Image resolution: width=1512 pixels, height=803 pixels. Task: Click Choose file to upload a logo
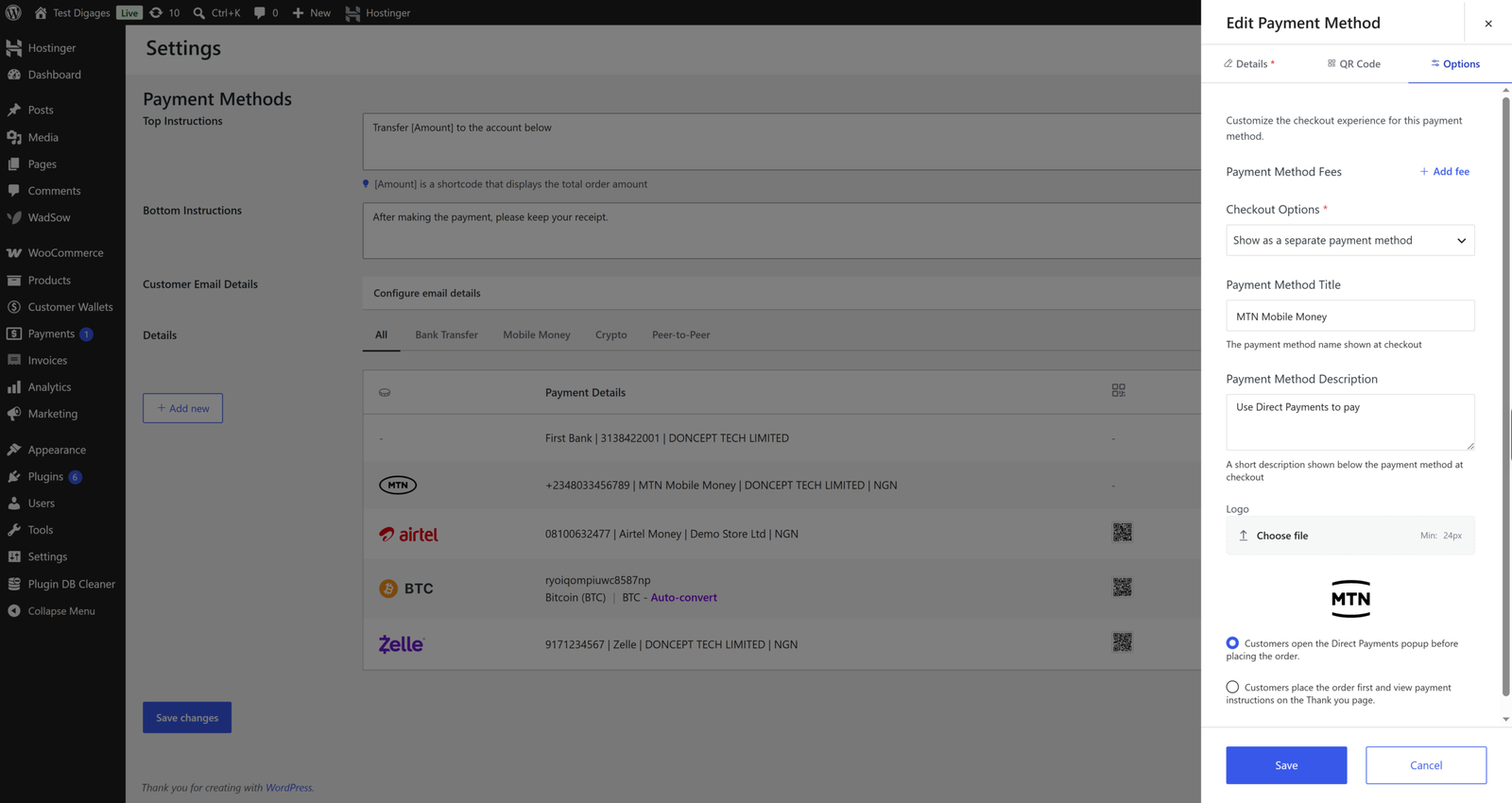pos(1349,536)
